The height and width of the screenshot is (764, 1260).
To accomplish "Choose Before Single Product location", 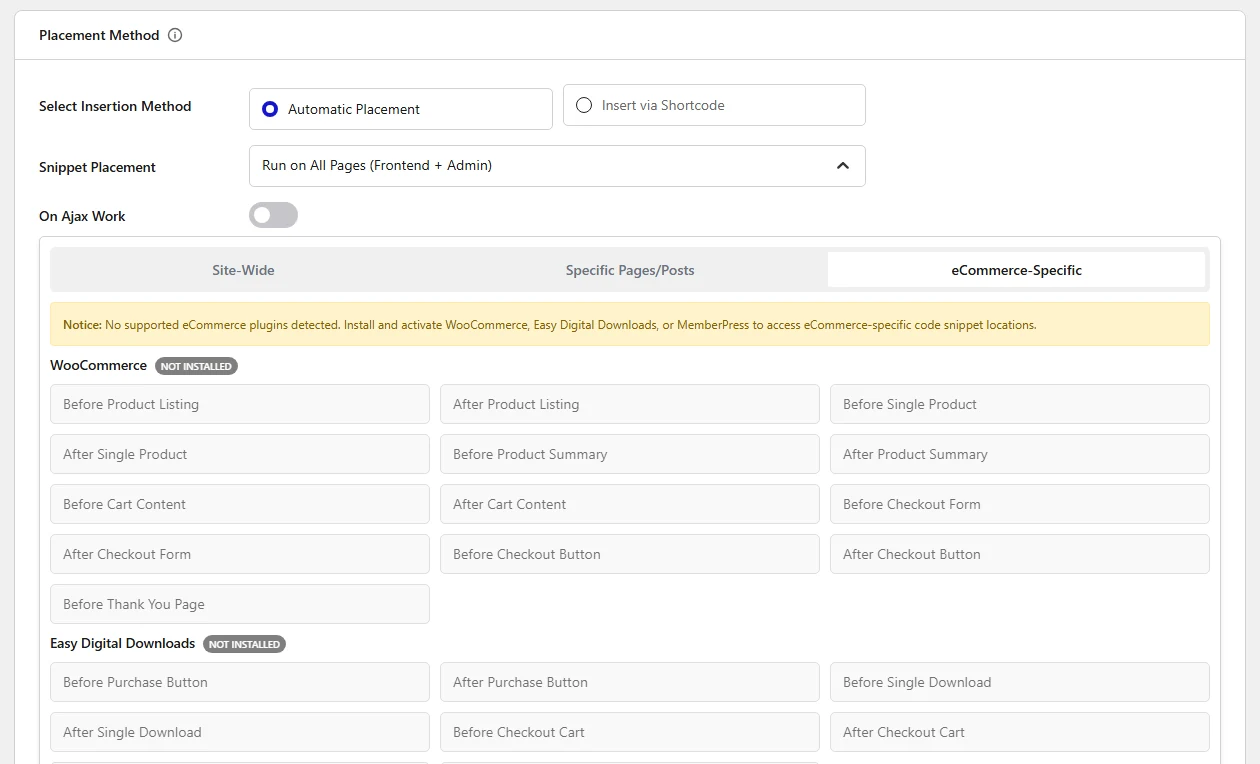I will (1020, 404).
